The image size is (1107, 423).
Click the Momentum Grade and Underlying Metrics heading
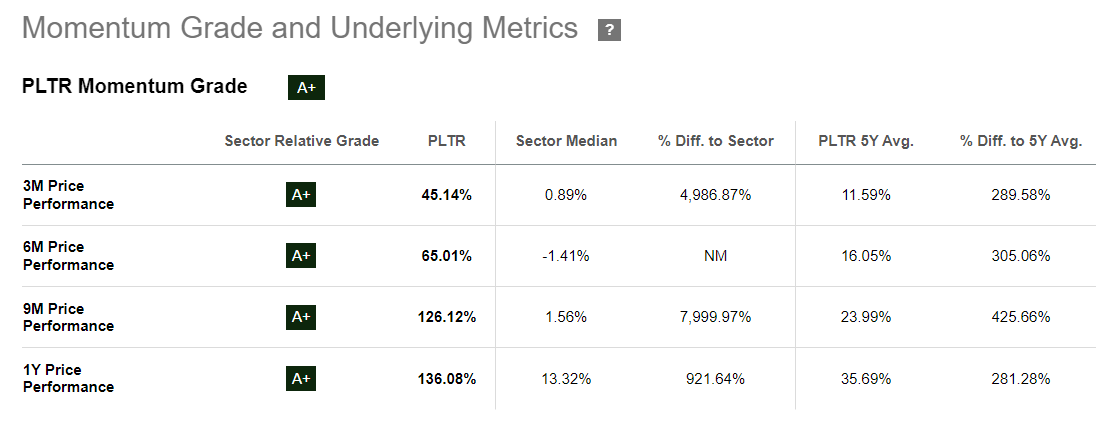[x=300, y=28]
